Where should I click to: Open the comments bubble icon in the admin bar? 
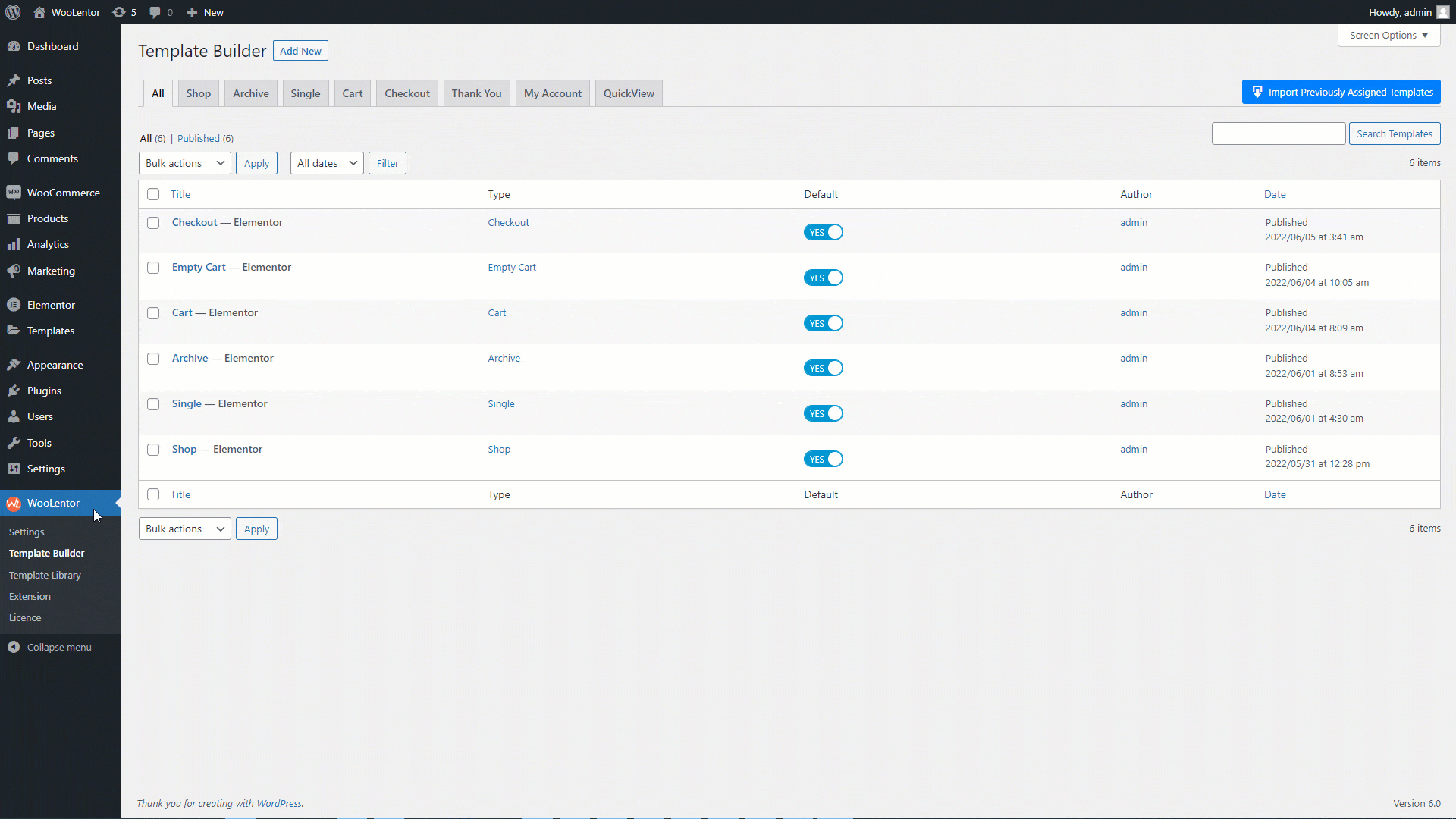click(x=155, y=12)
